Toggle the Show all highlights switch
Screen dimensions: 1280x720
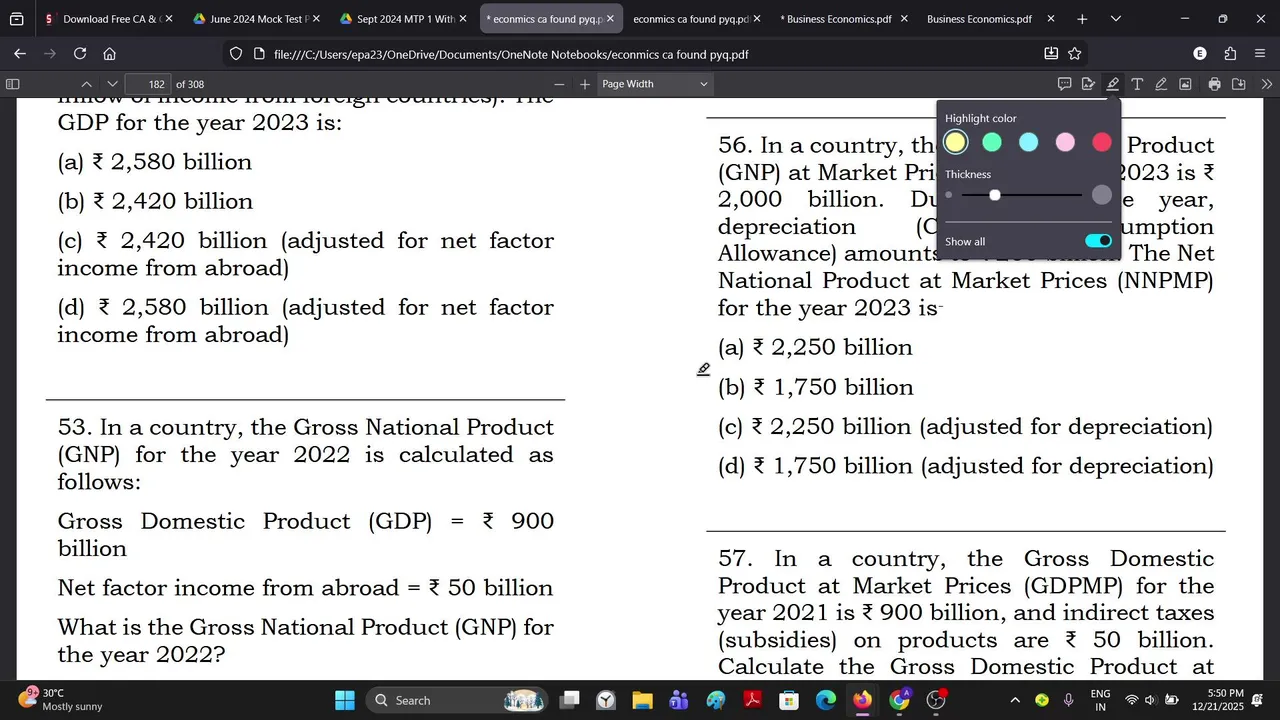tap(1098, 241)
